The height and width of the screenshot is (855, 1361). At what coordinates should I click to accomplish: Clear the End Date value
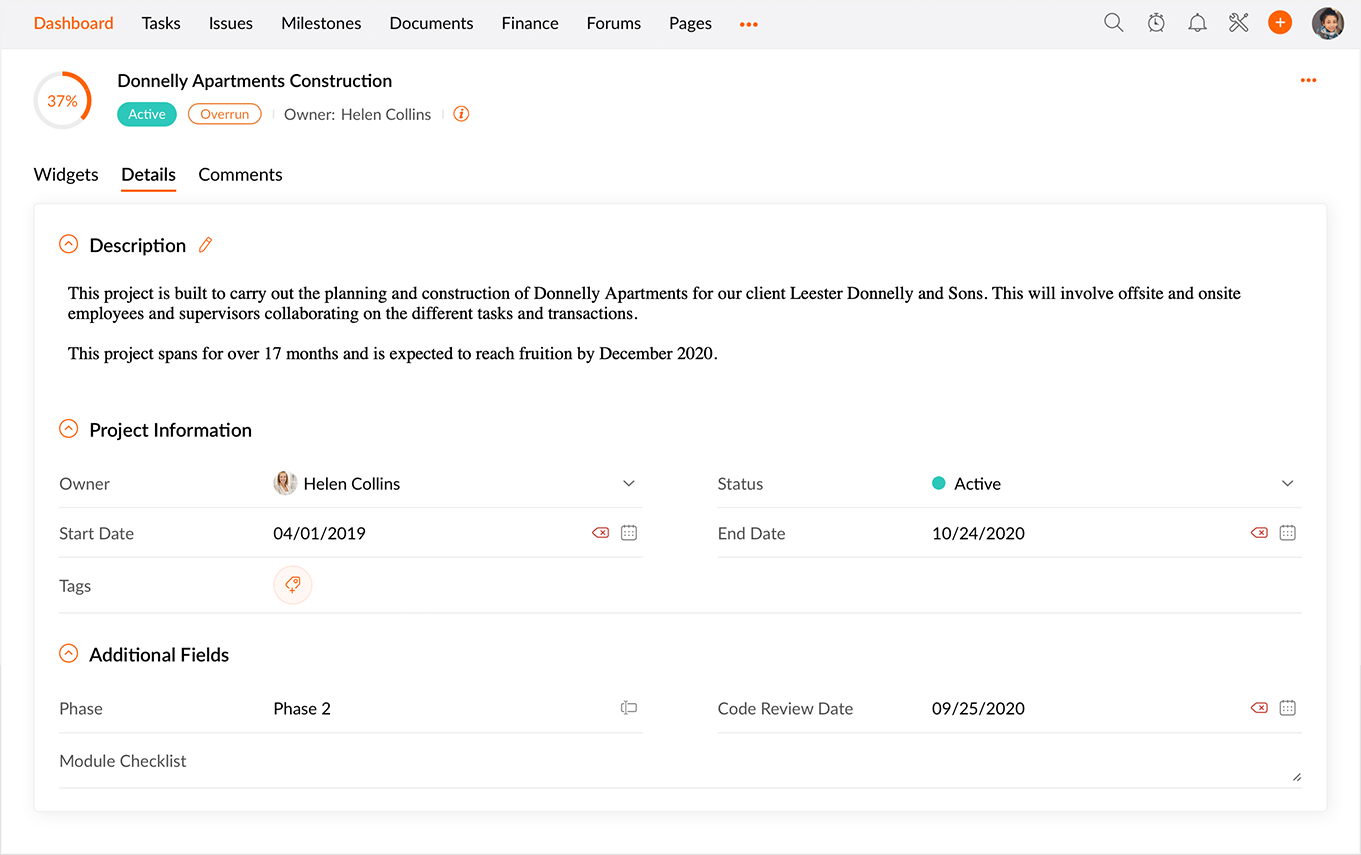pos(1259,533)
